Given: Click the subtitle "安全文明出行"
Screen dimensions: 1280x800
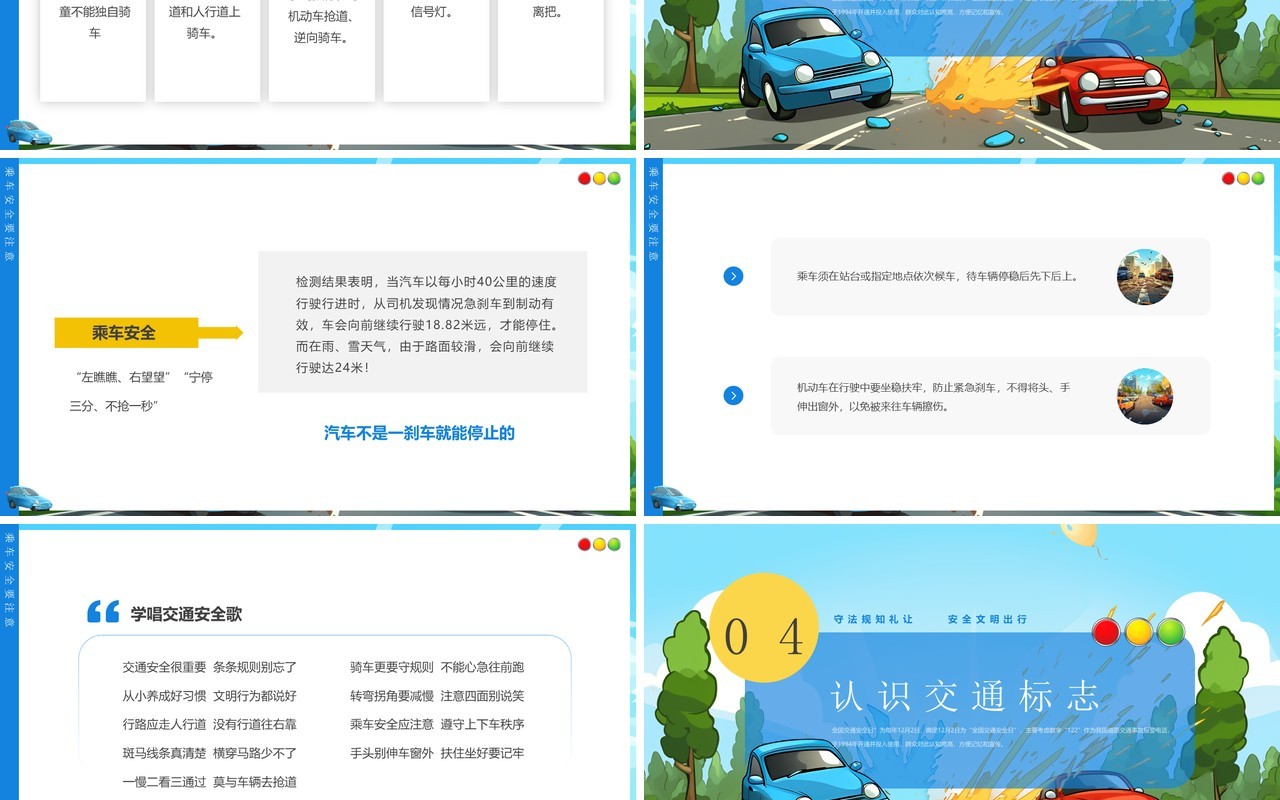Looking at the screenshot, I should tap(988, 620).
